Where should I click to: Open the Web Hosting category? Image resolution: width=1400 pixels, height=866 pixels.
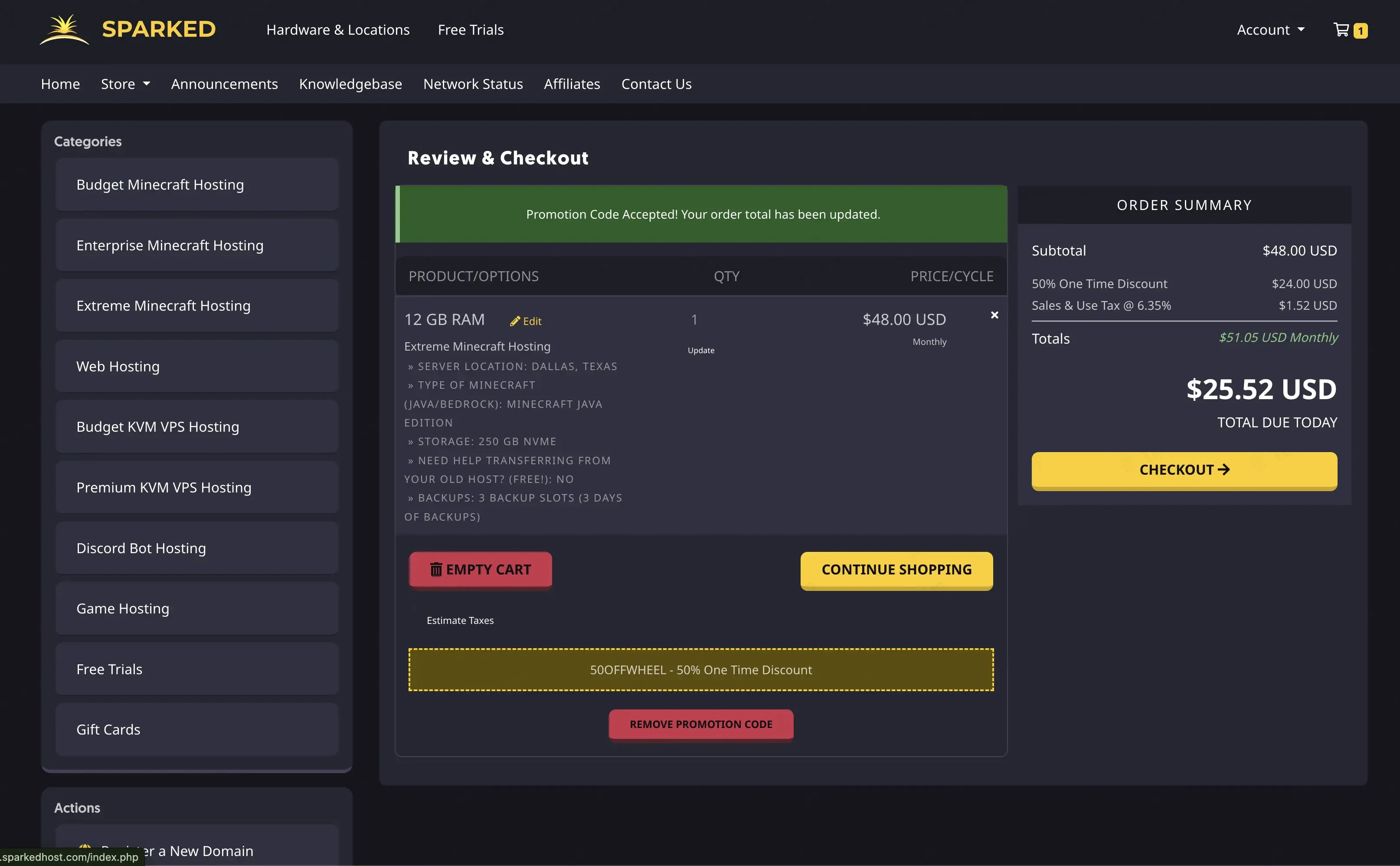pos(197,366)
